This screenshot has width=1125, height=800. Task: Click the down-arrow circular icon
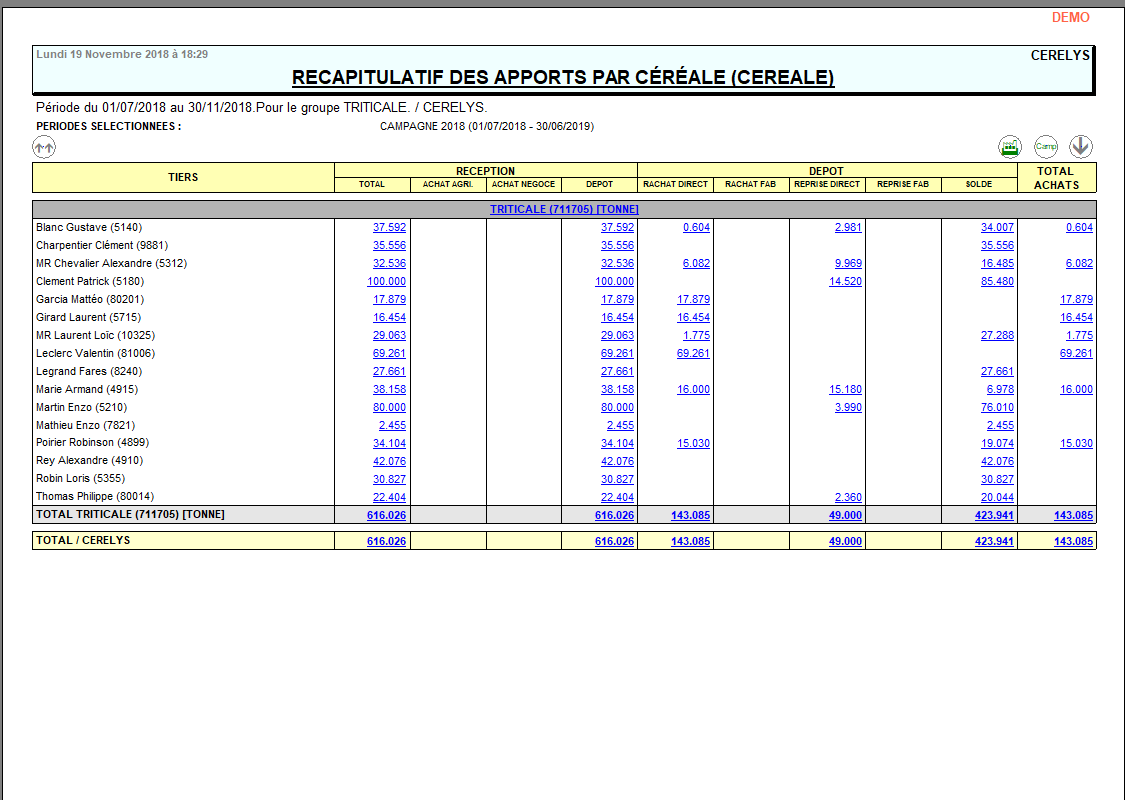(x=1080, y=147)
